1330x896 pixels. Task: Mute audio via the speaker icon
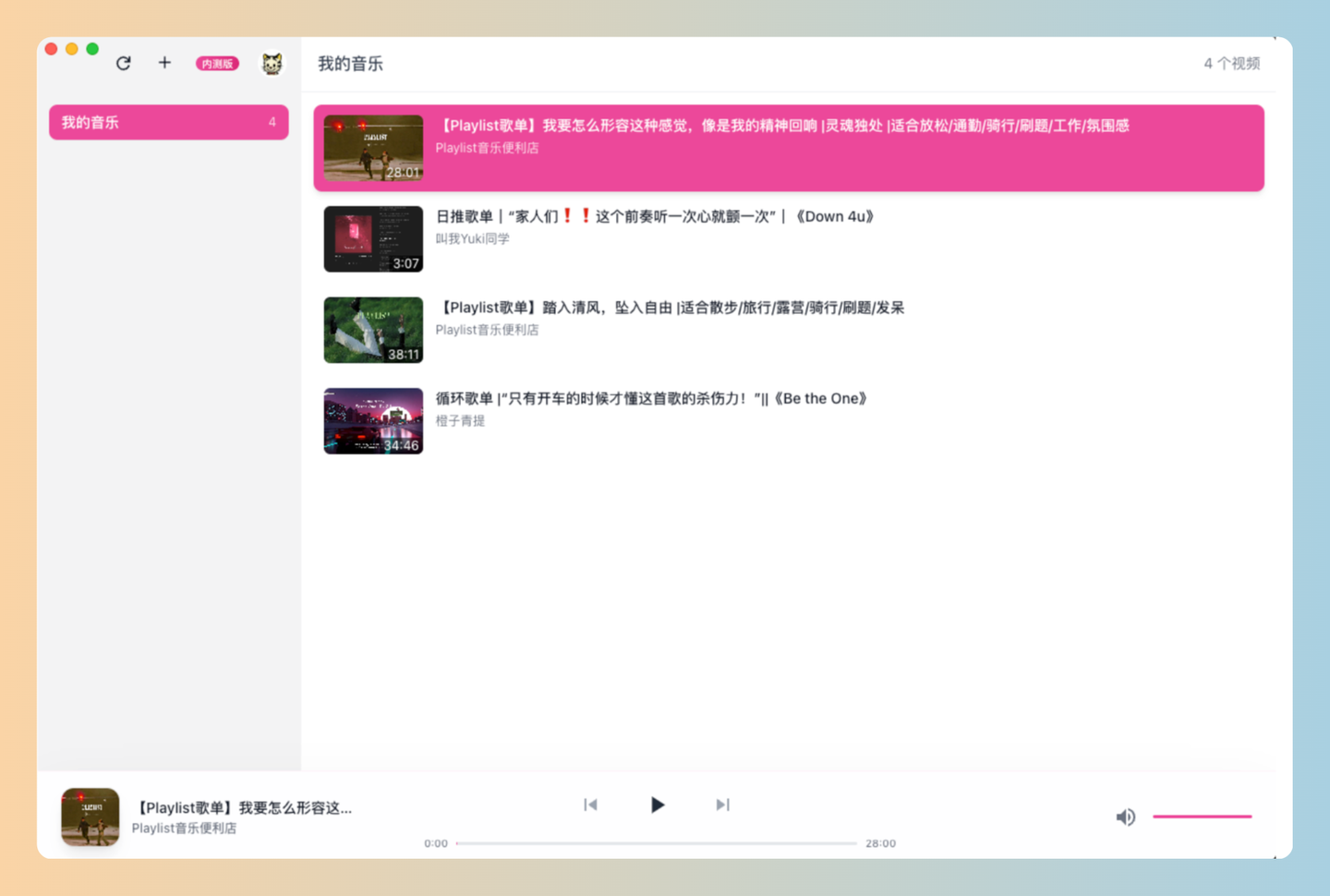1126,817
